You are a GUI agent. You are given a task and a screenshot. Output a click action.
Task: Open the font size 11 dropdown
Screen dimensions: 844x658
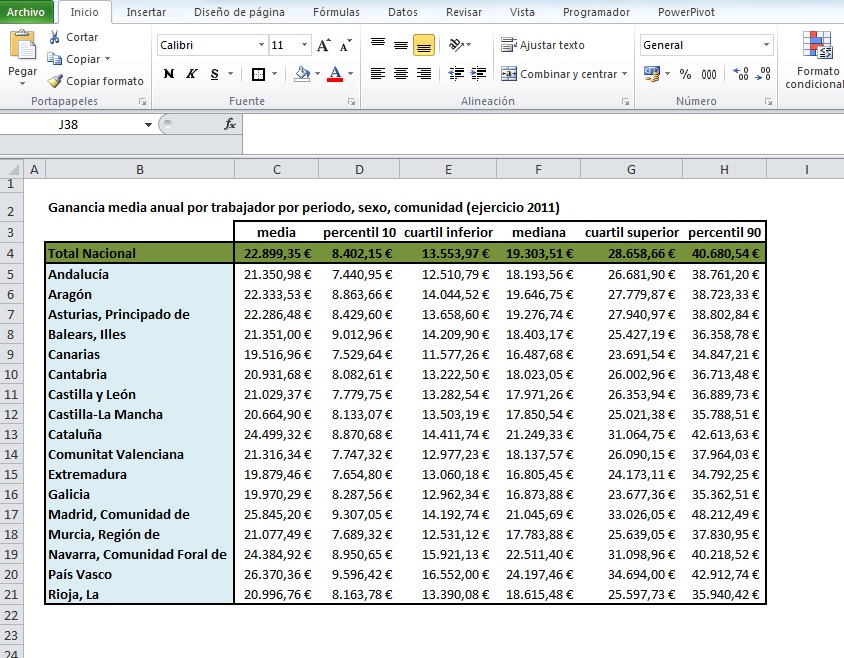coord(304,45)
